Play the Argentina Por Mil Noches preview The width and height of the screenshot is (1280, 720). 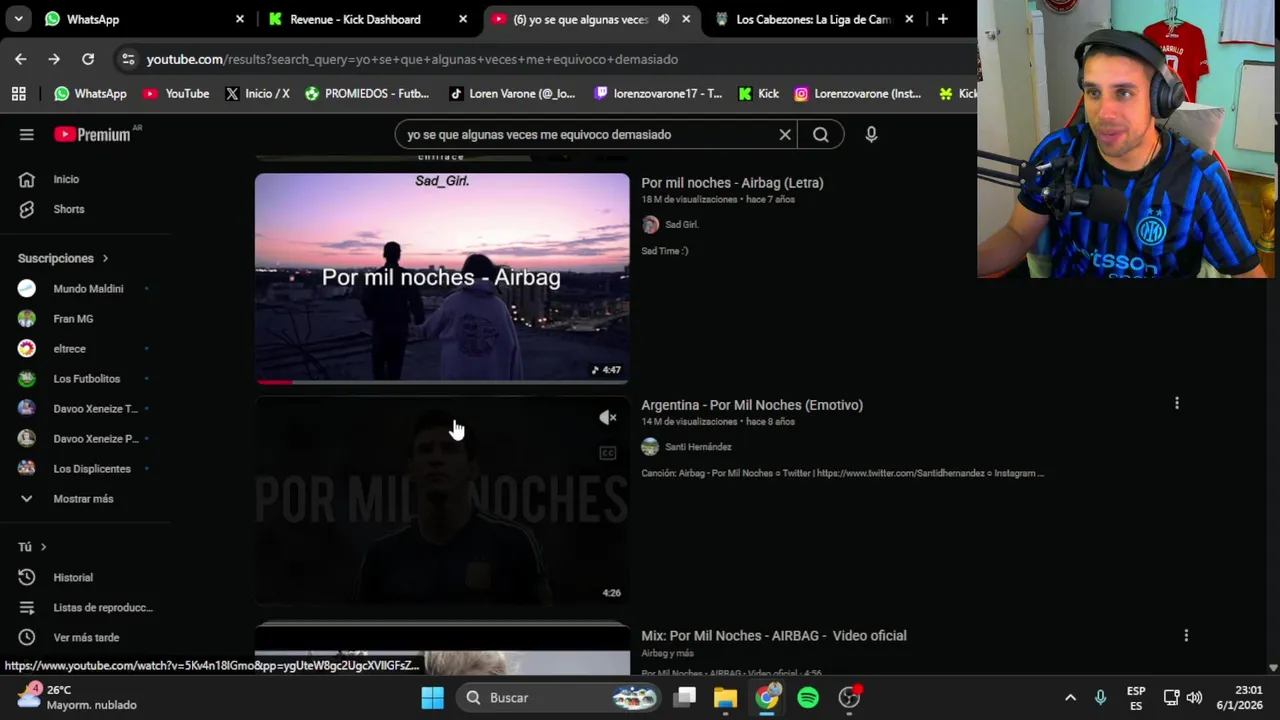tap(442, 500)
